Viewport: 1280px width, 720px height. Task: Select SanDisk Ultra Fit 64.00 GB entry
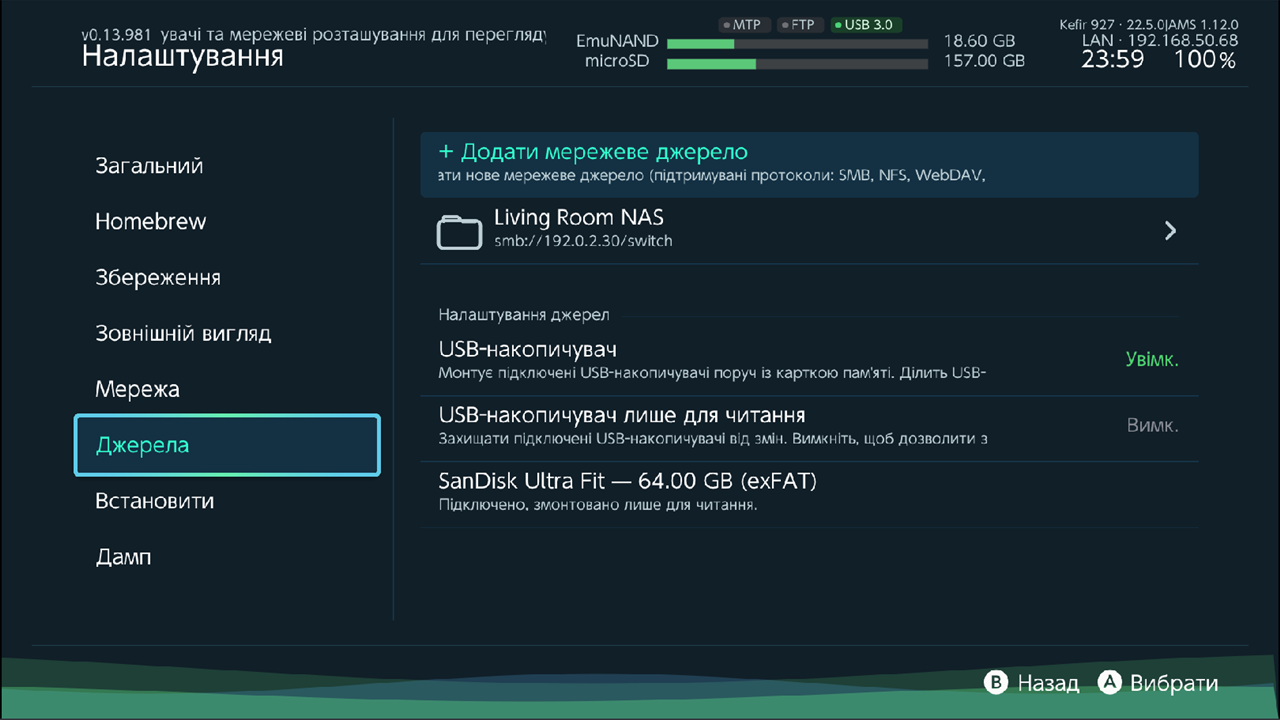tap(809, 494)
